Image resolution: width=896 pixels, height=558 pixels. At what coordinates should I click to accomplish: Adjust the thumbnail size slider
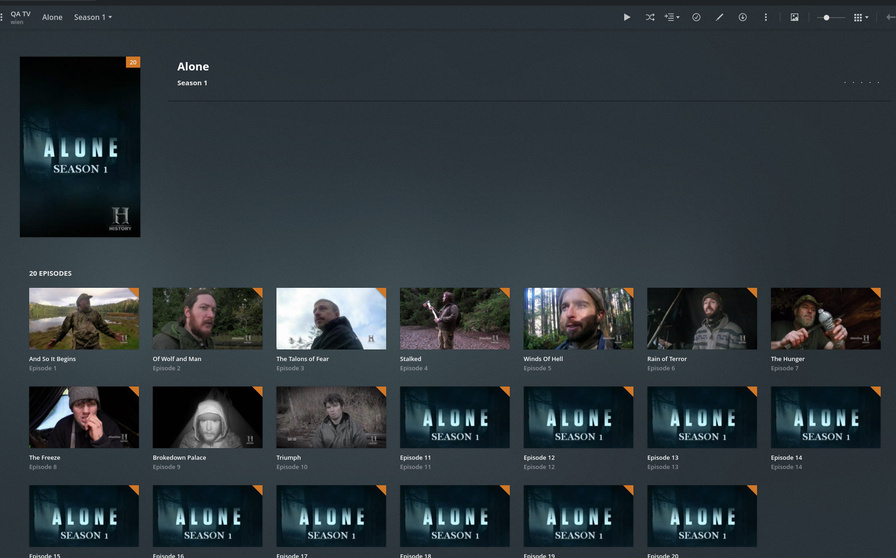pos(830,18)
